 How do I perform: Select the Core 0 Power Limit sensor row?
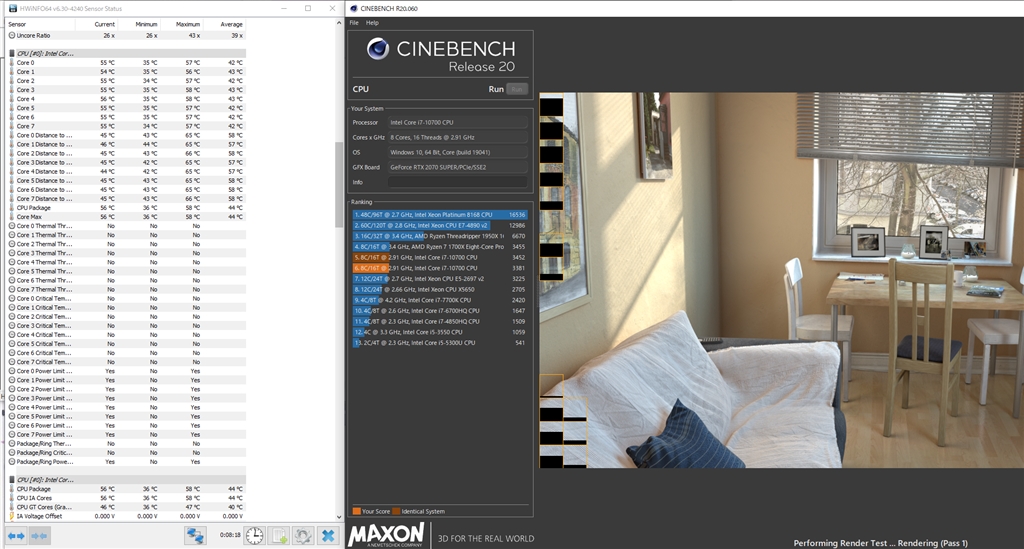127,371
